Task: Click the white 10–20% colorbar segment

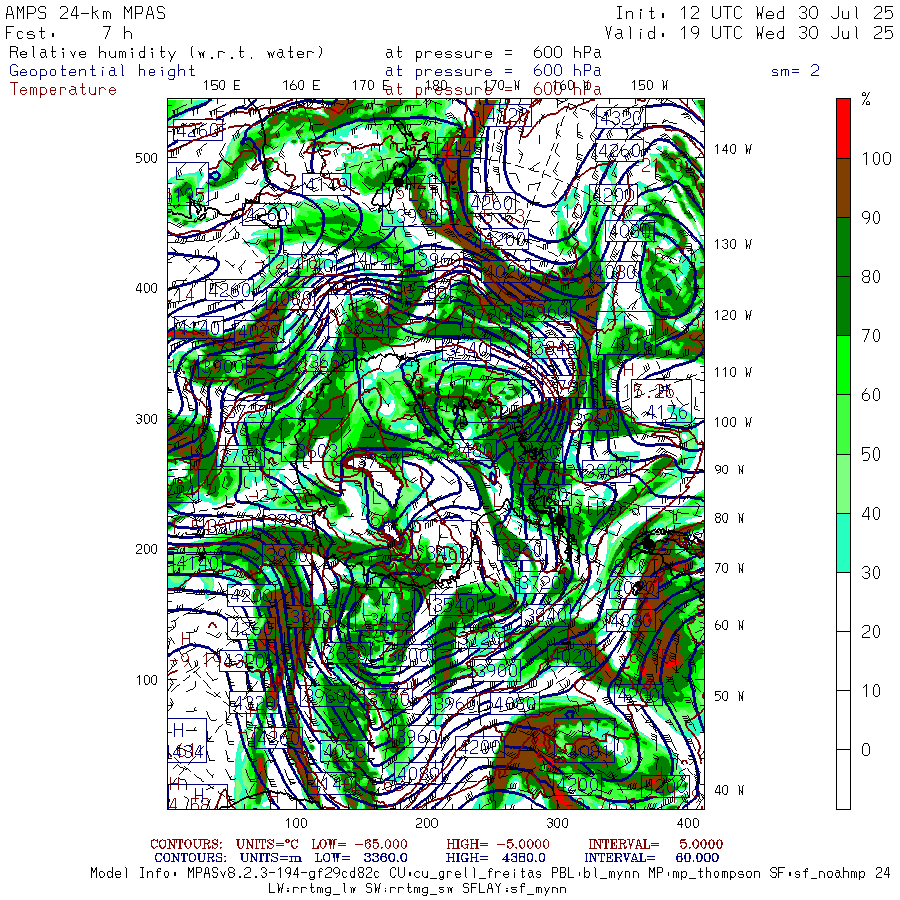Action: (843, 661)
